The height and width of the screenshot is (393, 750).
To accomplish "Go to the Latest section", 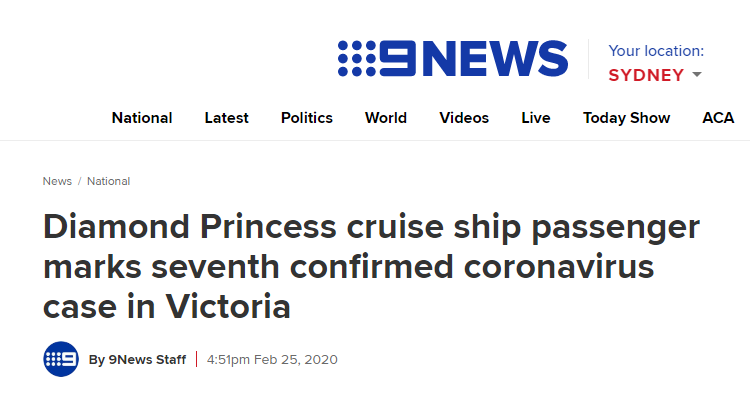I will [226, 118].
